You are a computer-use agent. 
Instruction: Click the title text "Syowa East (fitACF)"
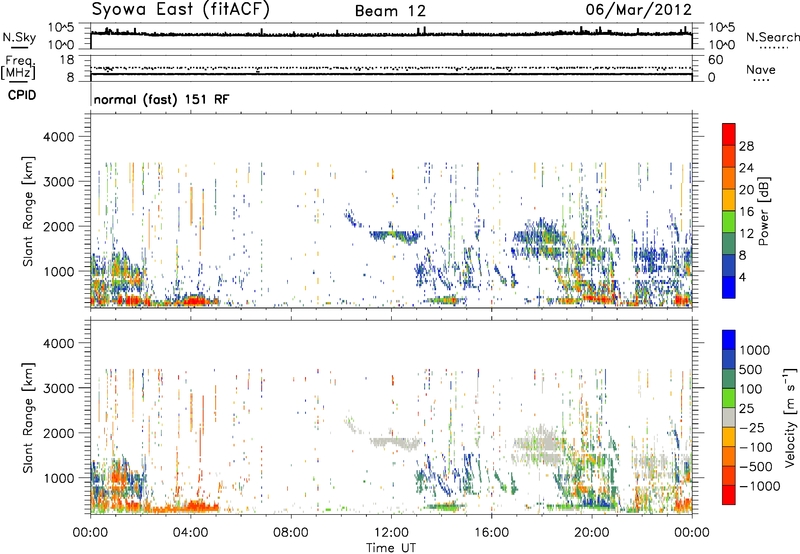tap(181, 9)
